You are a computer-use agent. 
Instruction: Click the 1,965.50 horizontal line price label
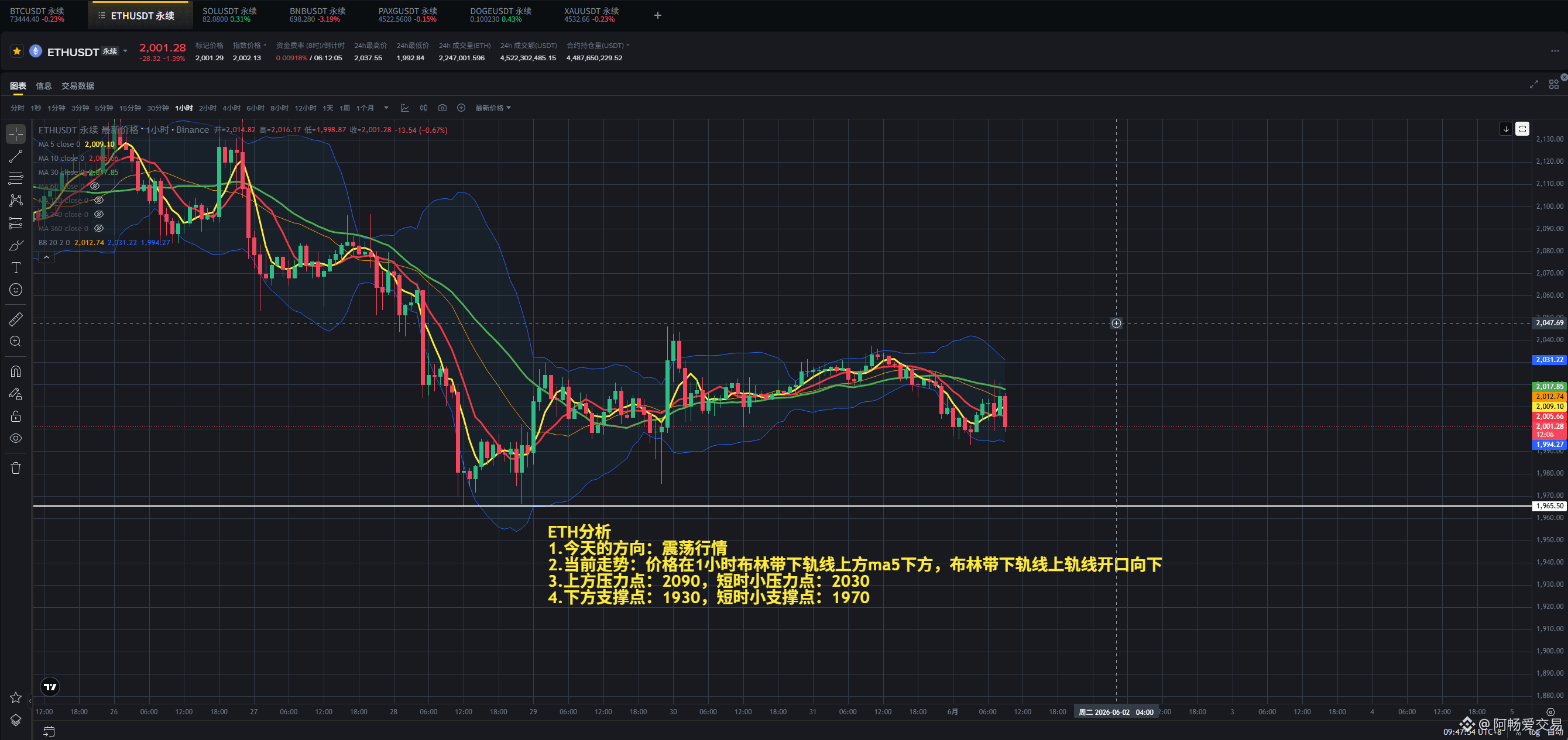coord(1549,505)
